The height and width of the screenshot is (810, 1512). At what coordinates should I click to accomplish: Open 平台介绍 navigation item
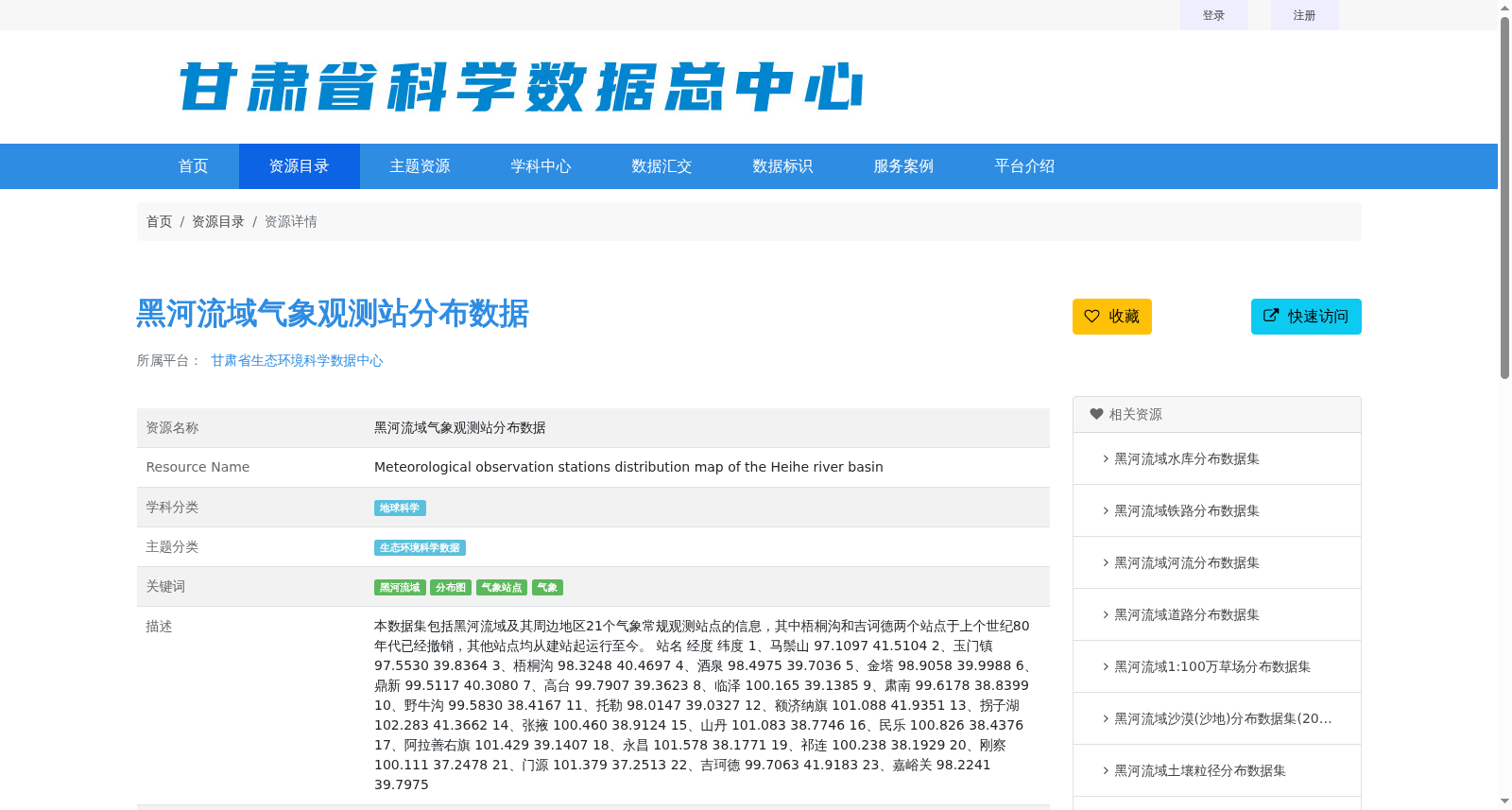coord(1025,166)
